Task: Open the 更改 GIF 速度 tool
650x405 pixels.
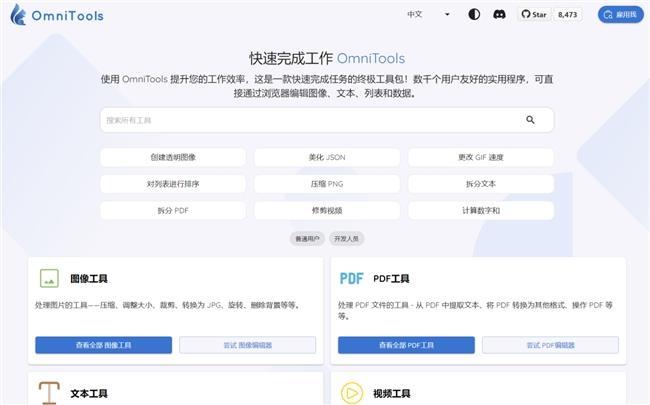Action: click(481, 157)
